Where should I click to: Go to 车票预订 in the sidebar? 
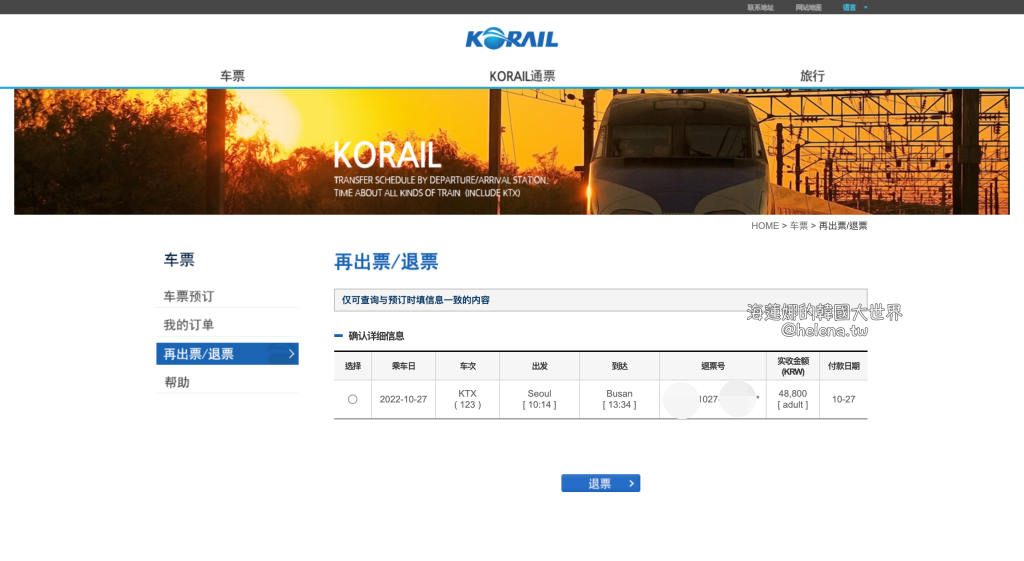point(189,296)
